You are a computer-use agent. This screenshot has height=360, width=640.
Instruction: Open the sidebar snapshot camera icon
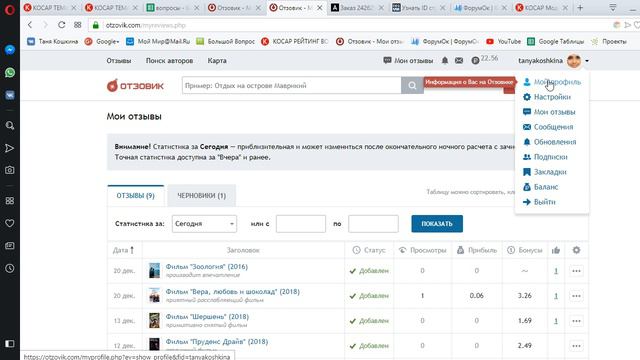10,170
